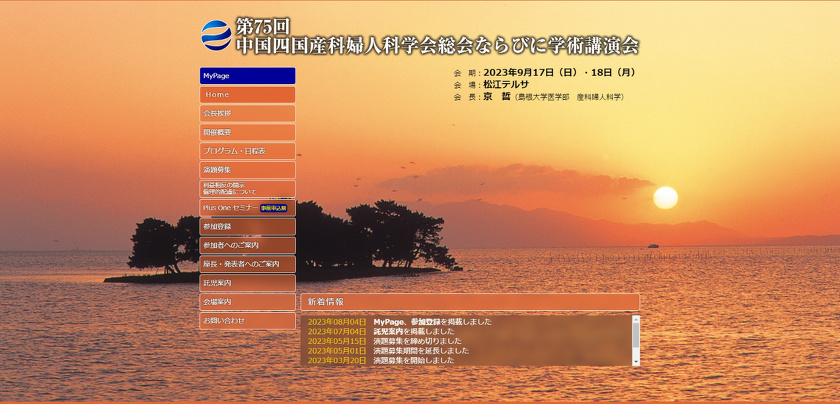Click the news scrollbar down arrow
840x404 pixels.
635,361
